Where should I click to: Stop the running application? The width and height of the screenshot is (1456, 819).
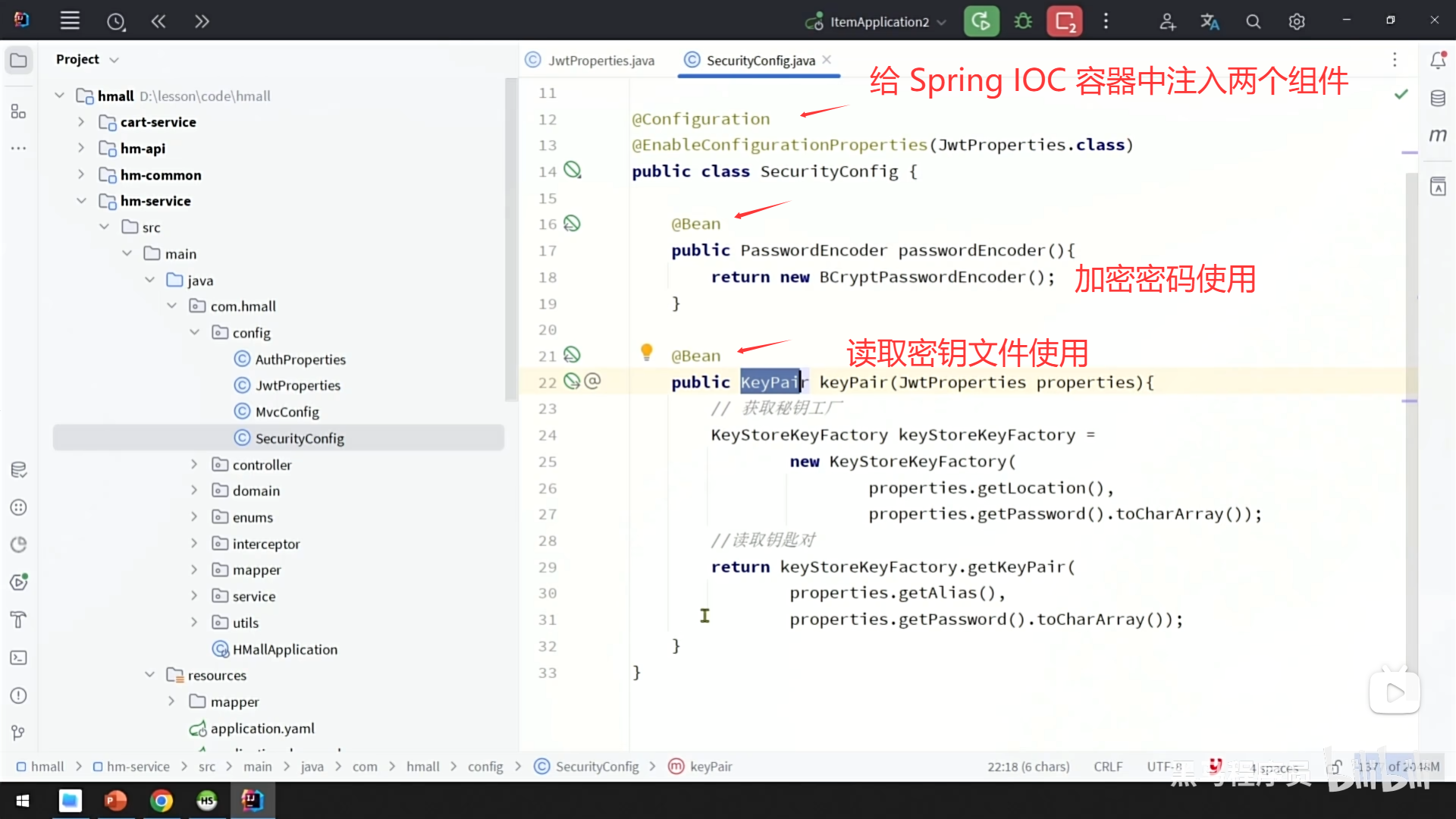point(1064,21)
